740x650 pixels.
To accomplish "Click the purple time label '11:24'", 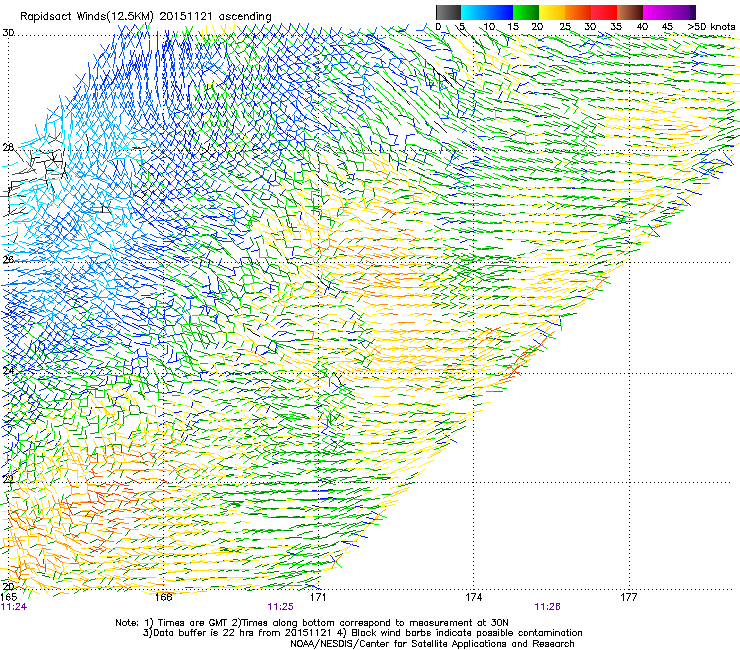I will pyautogui.click(x=14, y=607).
